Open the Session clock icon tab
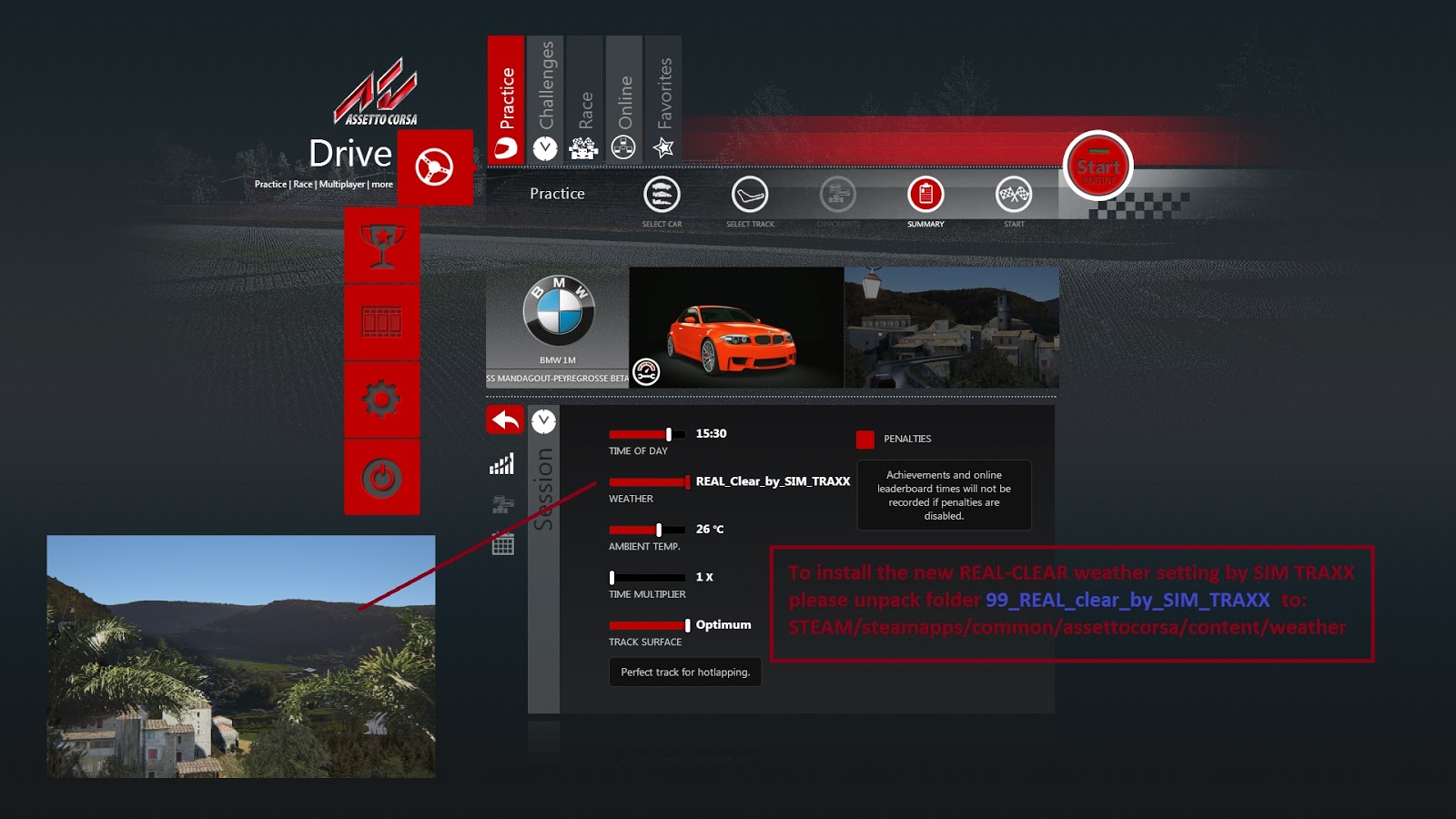Screen dimensions: 1456x819 tap(543, 421)
